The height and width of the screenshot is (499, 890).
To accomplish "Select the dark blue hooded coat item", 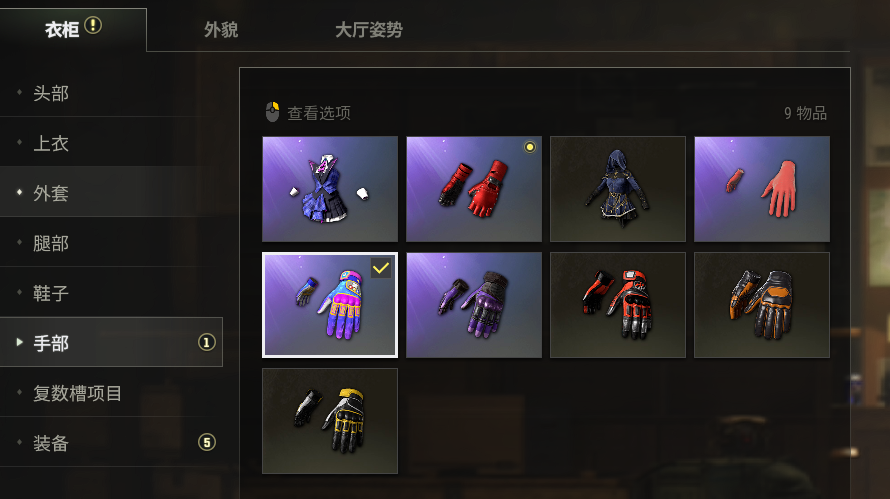I will point(618,189).
